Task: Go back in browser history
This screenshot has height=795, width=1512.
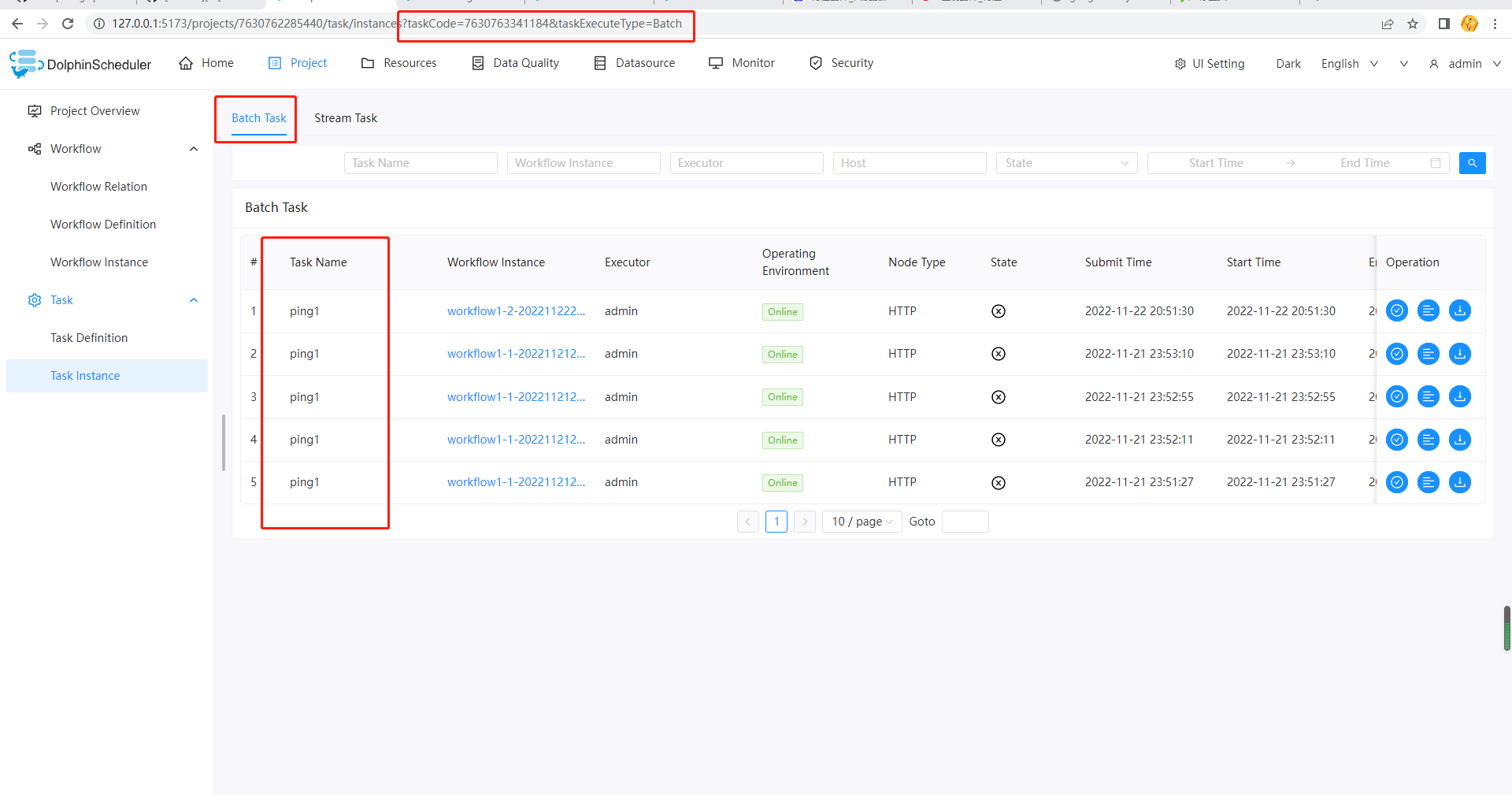Action: tap(17, 24)
